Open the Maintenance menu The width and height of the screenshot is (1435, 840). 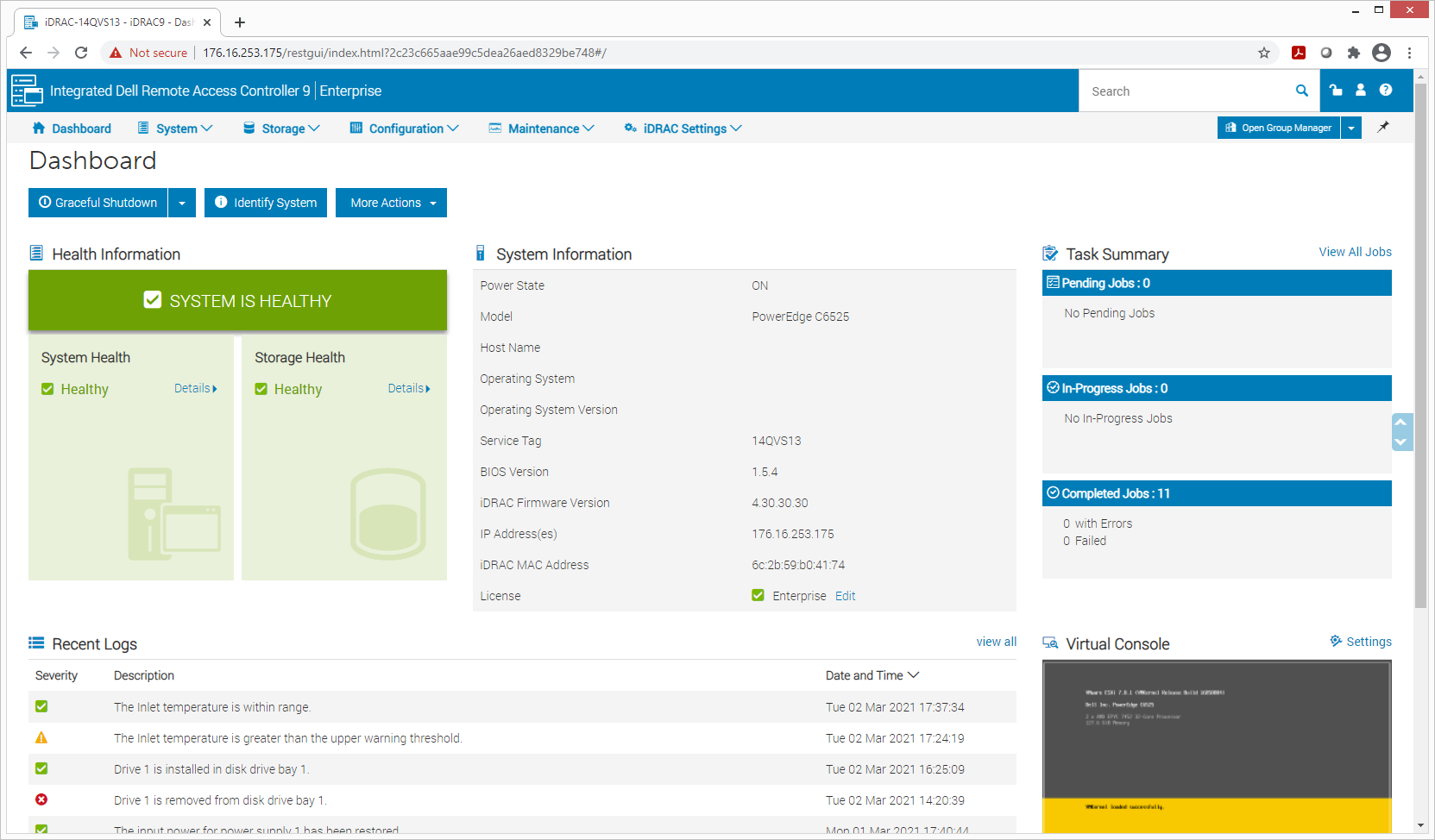click(x=542, y=129)
